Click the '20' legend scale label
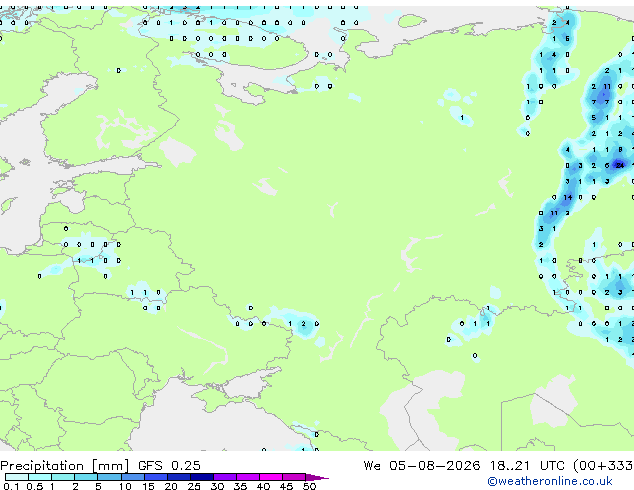 pos(171,486)
